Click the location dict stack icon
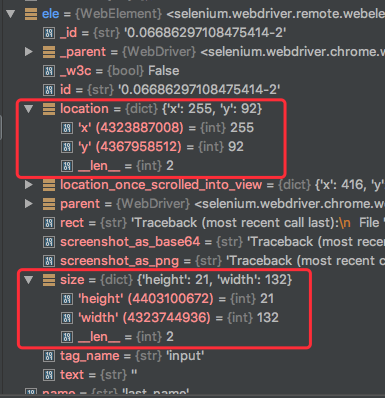Viewport: 385px width, 398px height. tap(49, 109)
